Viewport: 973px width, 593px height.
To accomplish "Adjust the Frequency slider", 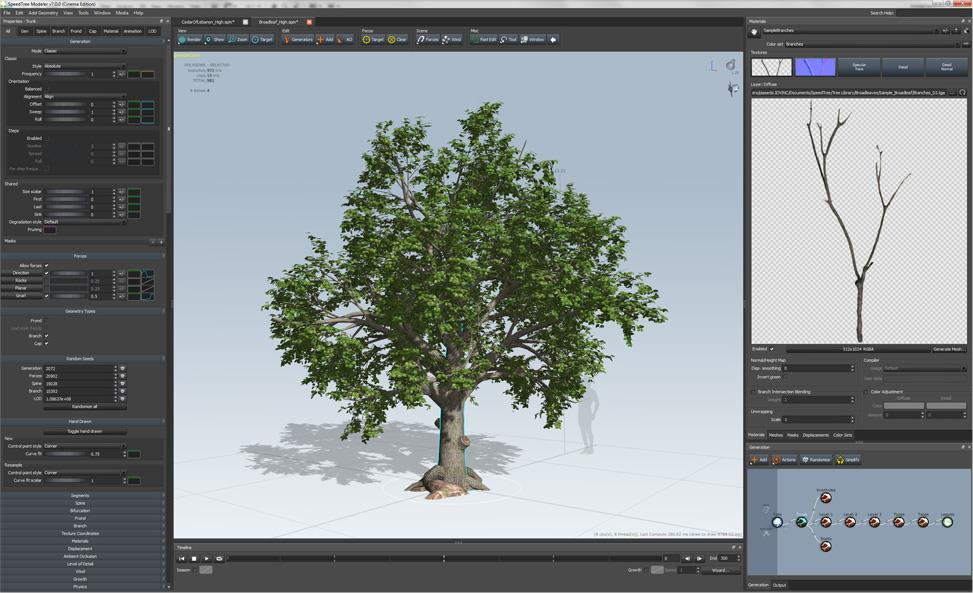I will [65, 74].
